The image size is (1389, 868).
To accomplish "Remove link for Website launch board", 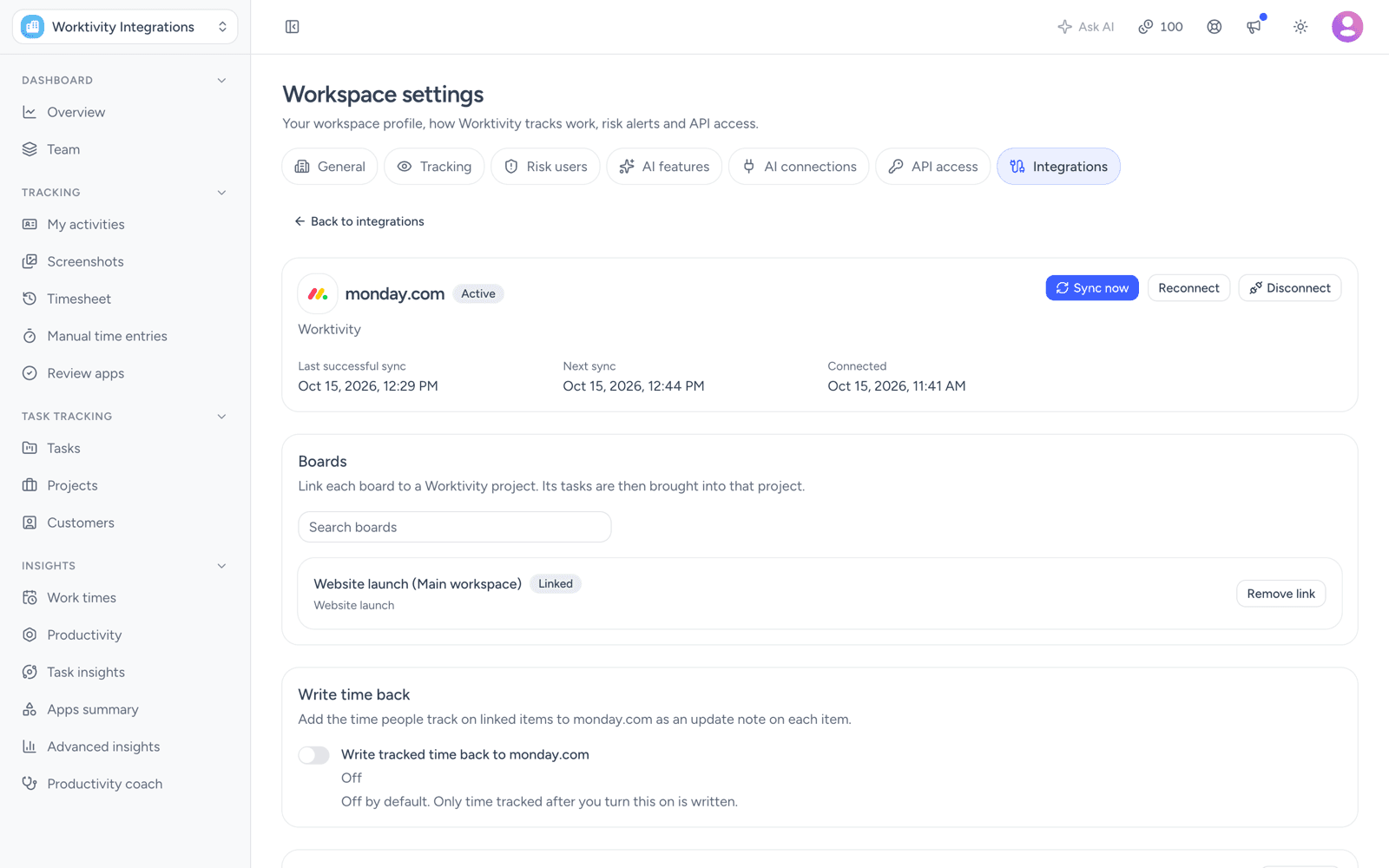I will [1280, 594].
